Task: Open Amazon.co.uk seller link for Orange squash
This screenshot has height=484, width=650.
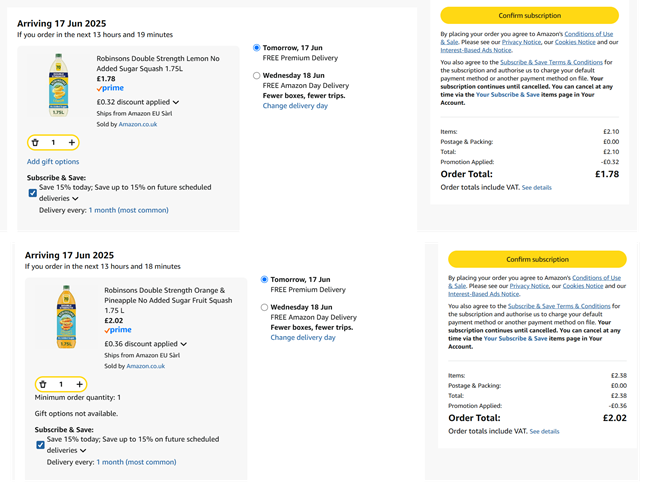Action: (x=146, y=366)
